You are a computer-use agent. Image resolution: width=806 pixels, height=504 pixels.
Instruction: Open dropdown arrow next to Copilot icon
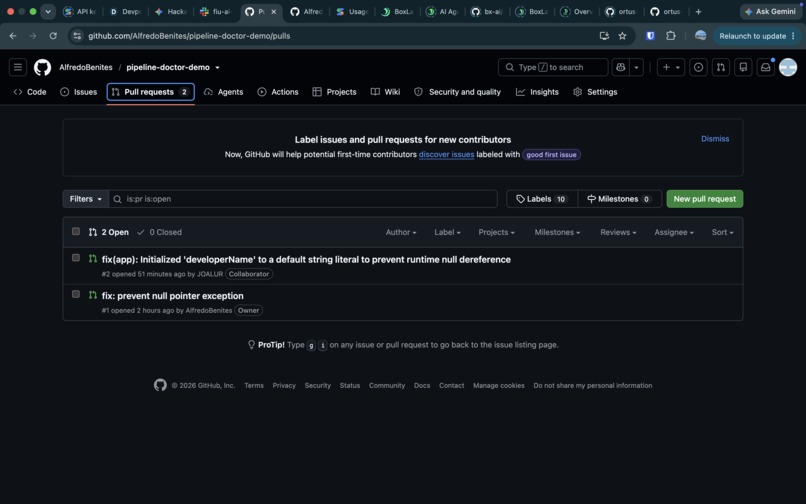tap(636, 67)
